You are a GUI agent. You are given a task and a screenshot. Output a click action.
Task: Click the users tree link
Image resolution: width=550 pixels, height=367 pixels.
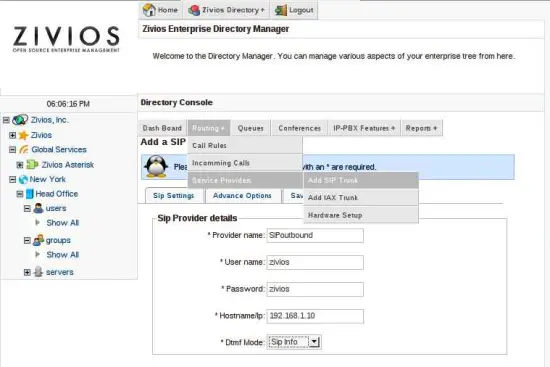56,208
